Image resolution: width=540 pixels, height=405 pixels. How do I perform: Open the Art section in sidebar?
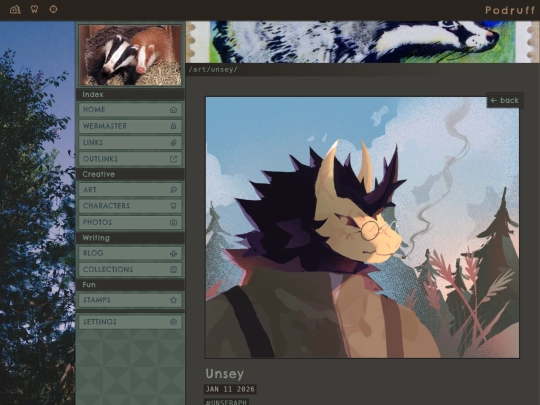[x=130, y=190]
